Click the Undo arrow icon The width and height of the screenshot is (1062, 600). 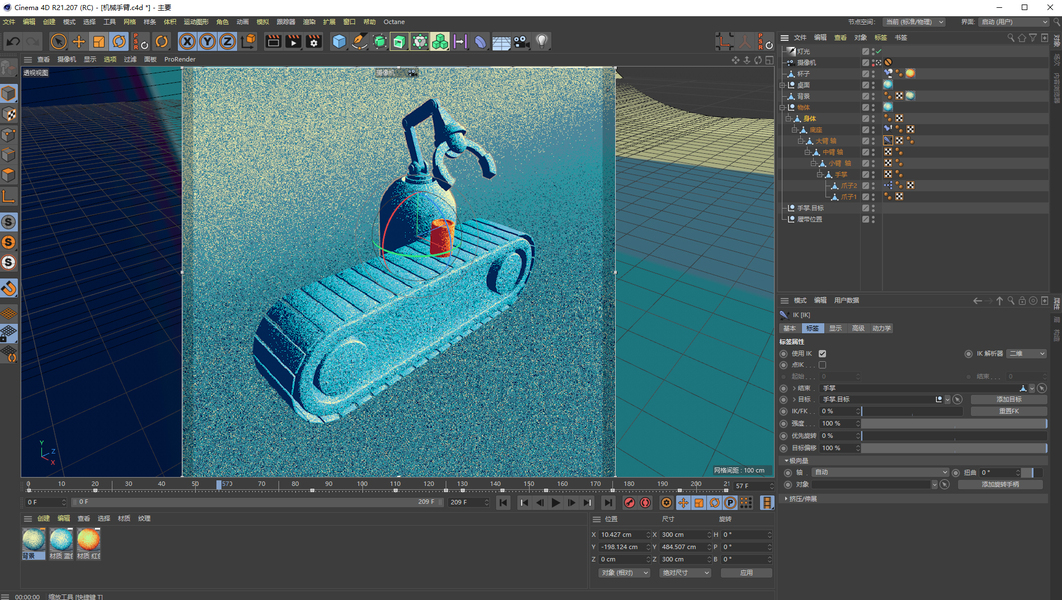[x=13, y=41]
